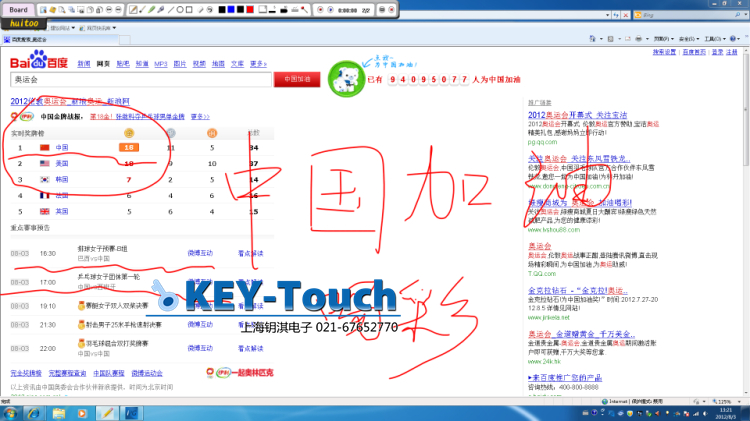Click the 美国 link in medal table
Image resolution: width=750 pixels, height=421 pixels.
62,163
